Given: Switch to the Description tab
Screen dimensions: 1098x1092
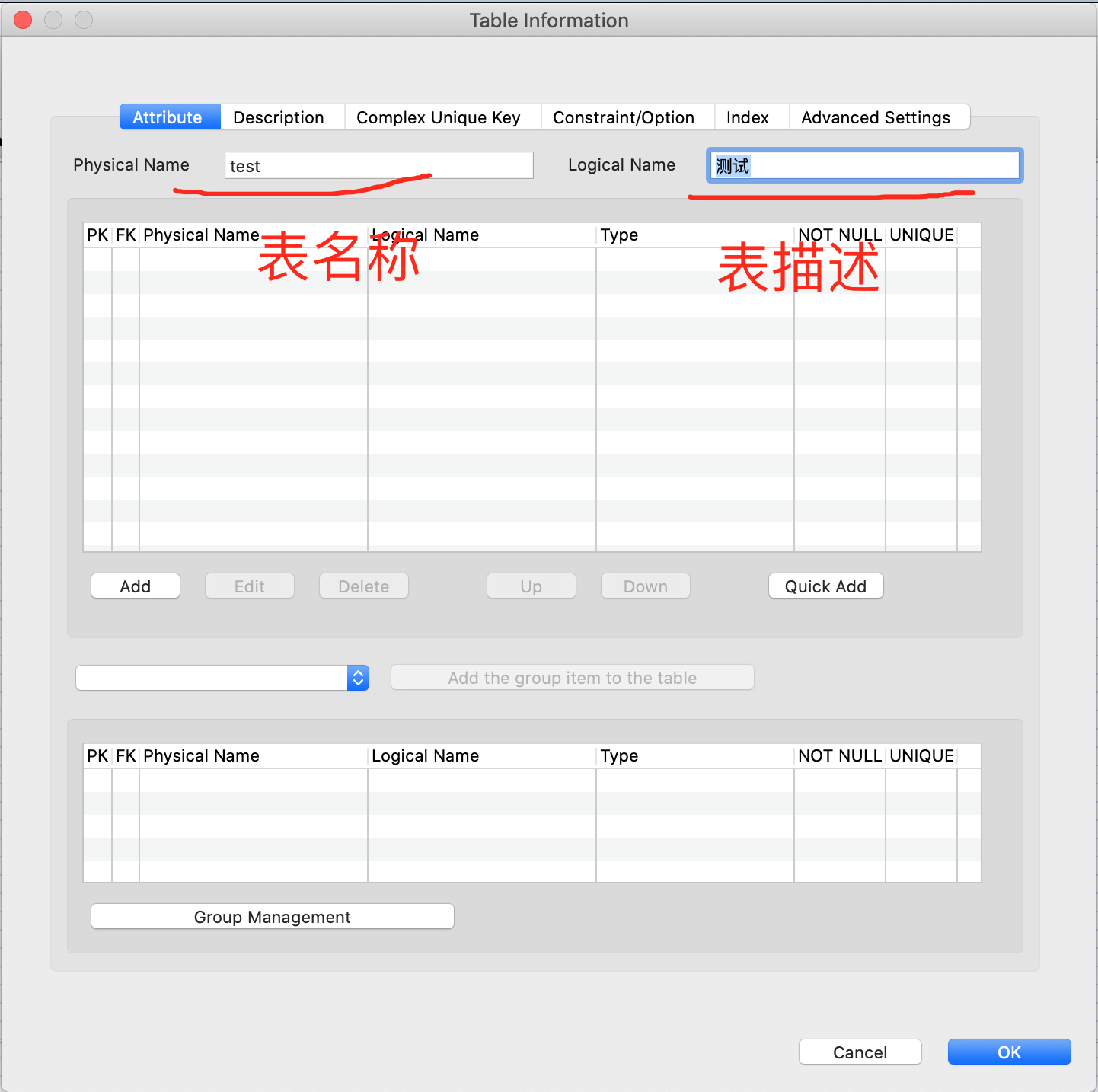Looking at the screenshot, I should point(279,117).
